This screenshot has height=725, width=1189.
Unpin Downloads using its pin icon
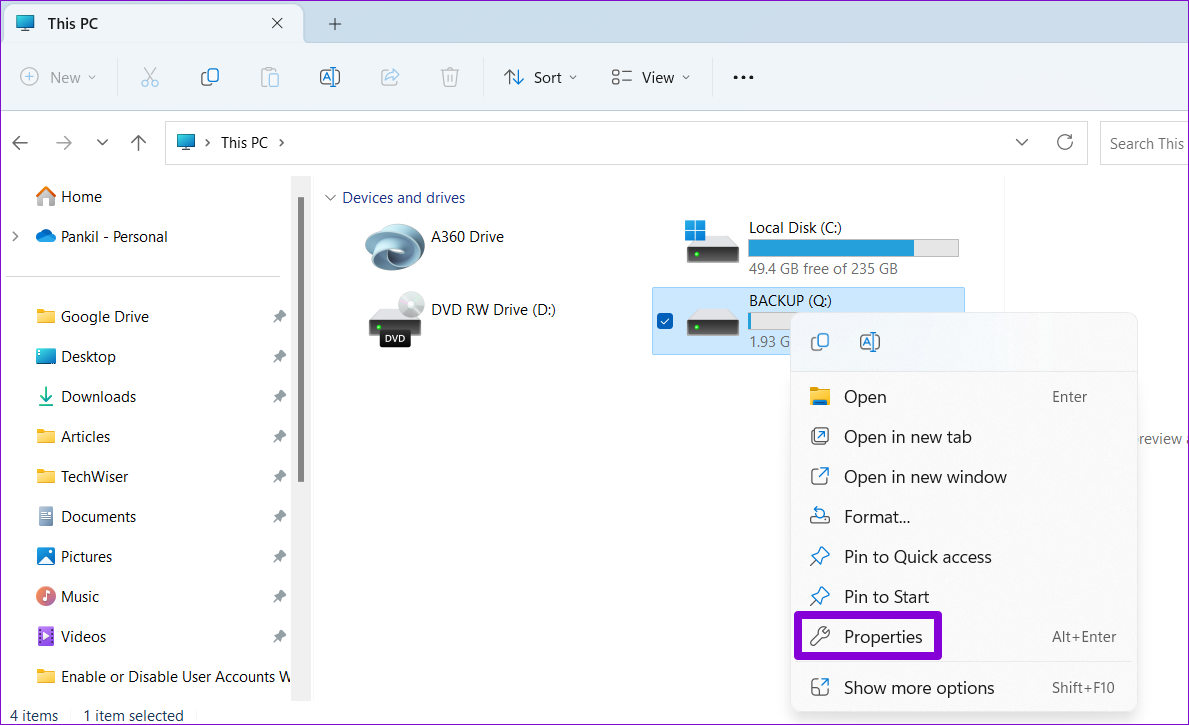coord(280,397)
